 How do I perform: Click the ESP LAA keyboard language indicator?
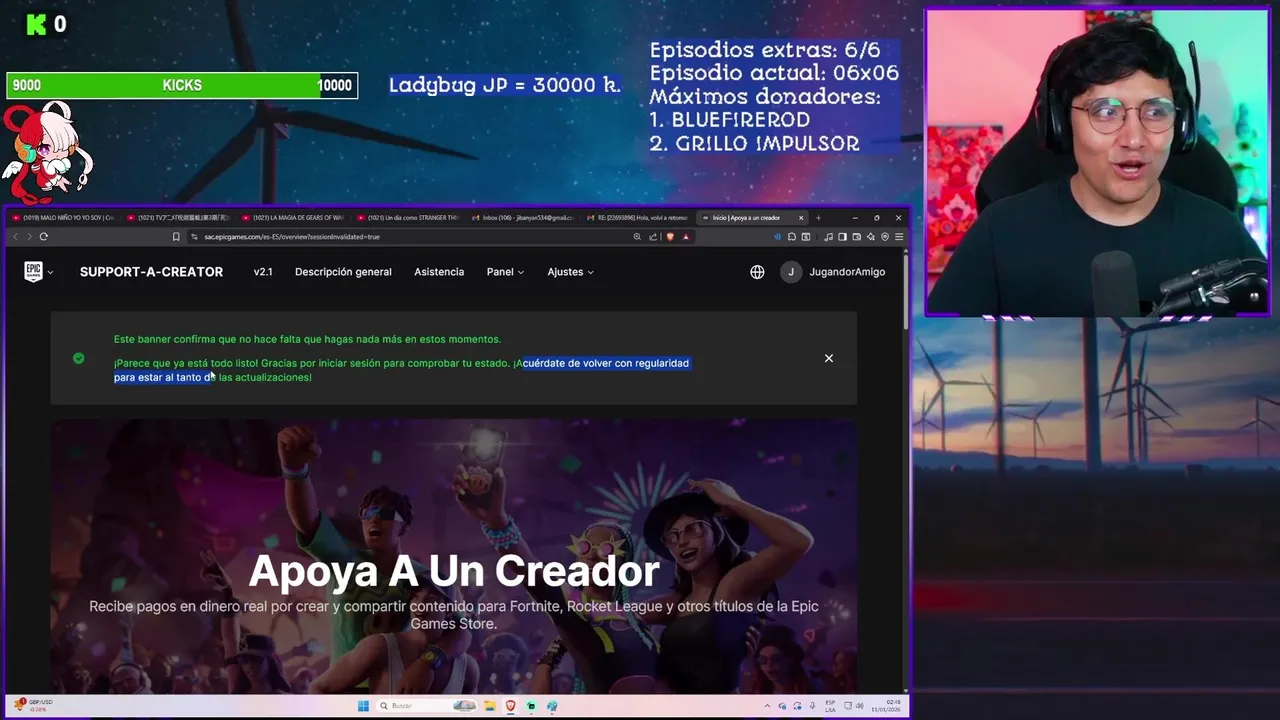click(830, 706)
